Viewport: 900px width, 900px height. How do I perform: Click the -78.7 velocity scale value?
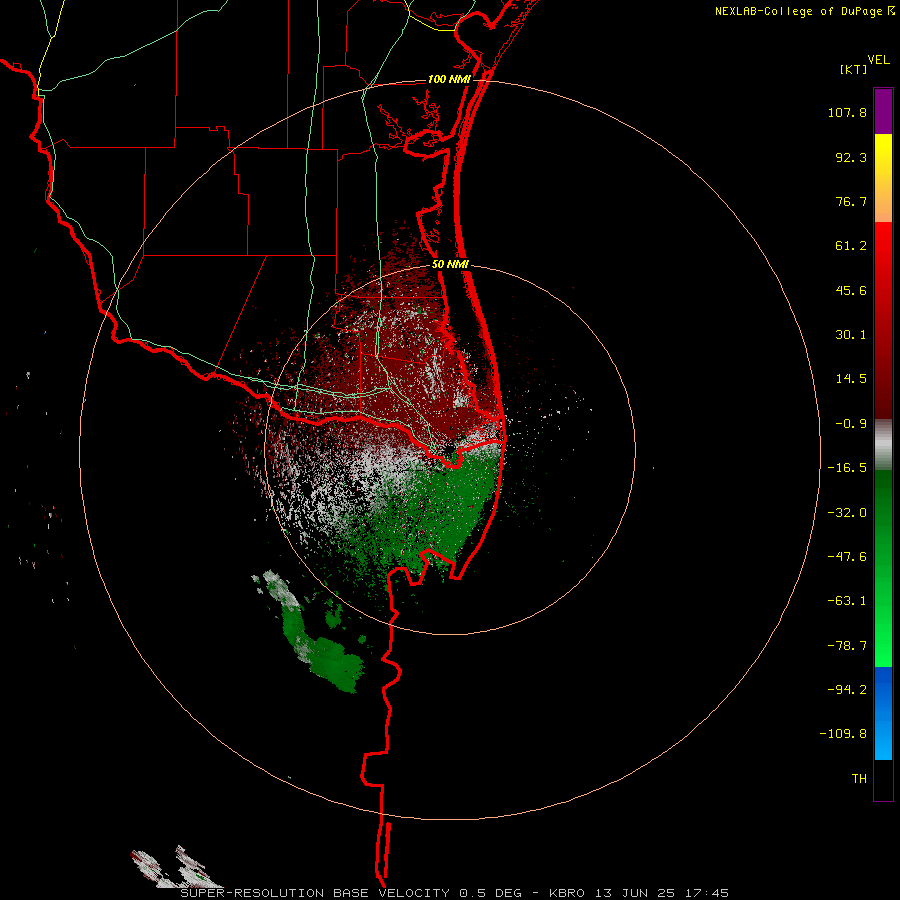coord(847,646)
